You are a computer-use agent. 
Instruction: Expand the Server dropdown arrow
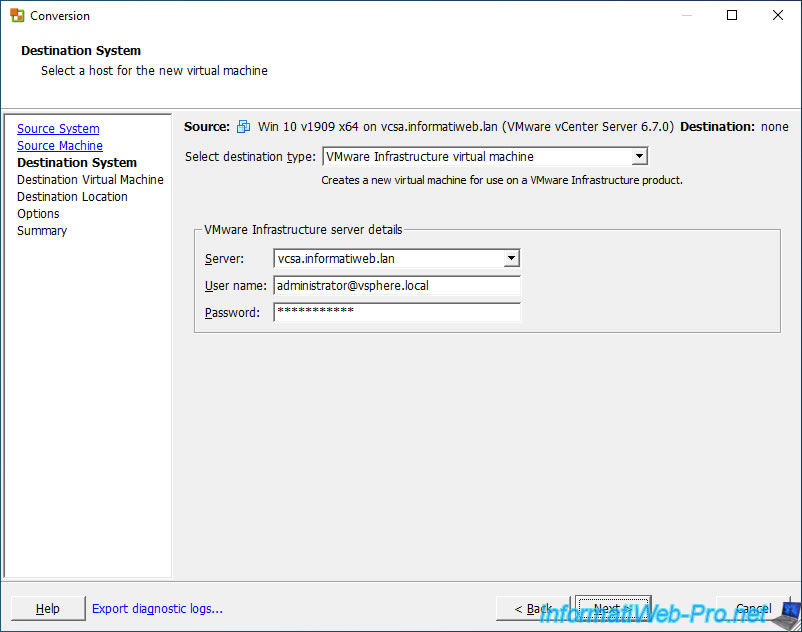tap(511, 258)
